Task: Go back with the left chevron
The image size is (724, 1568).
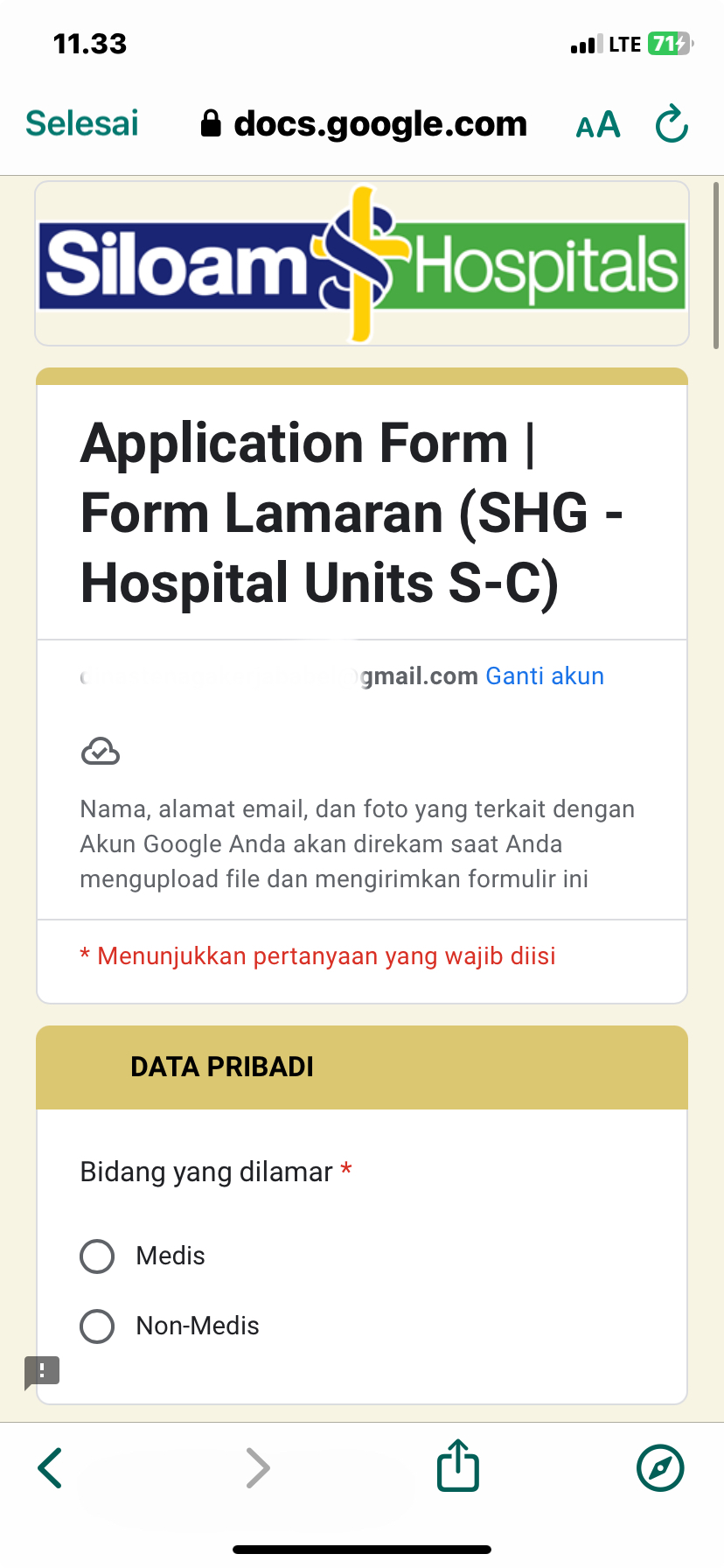Action: point(51,1467)
